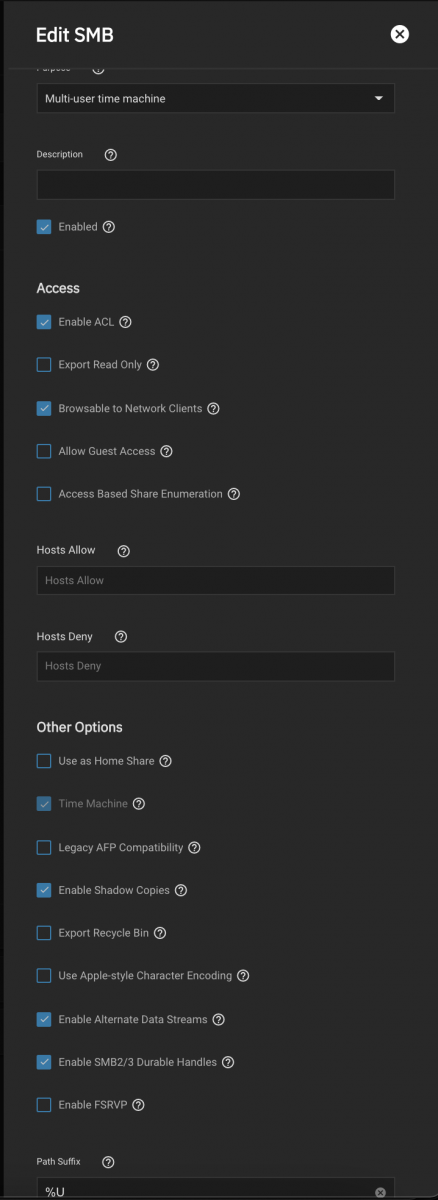The height and width of the screenshot is (1200, 438).
Task: Enable Allow Guest Access checkbox
Action: coord(44,451)
